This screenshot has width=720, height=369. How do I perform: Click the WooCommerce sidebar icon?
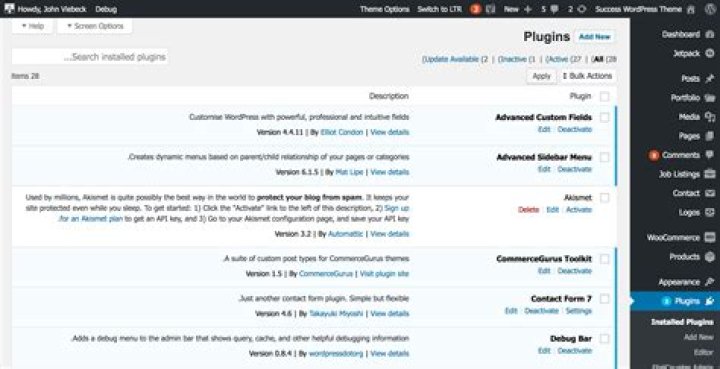[710, 237]
